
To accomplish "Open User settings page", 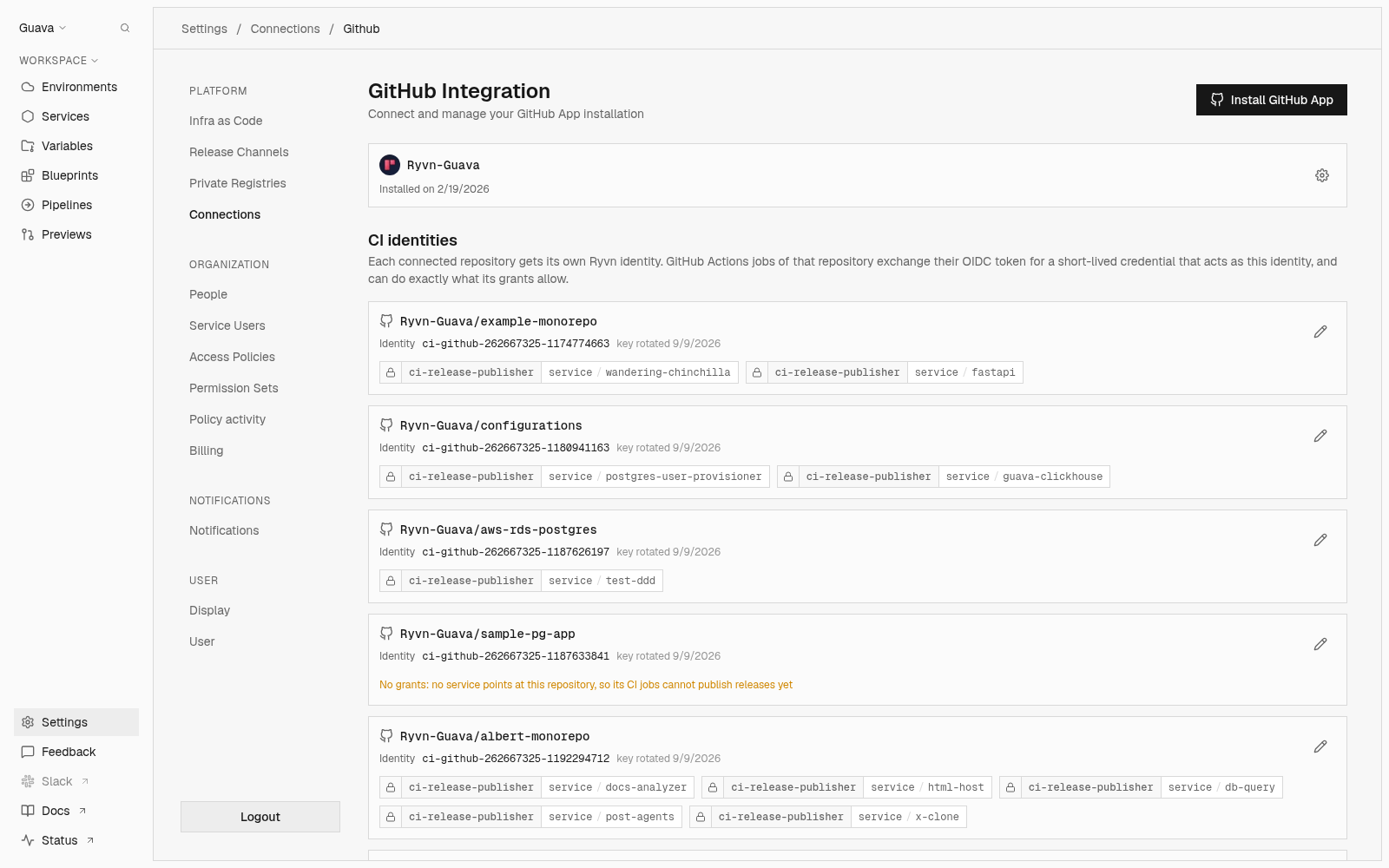I will point(202,641).
